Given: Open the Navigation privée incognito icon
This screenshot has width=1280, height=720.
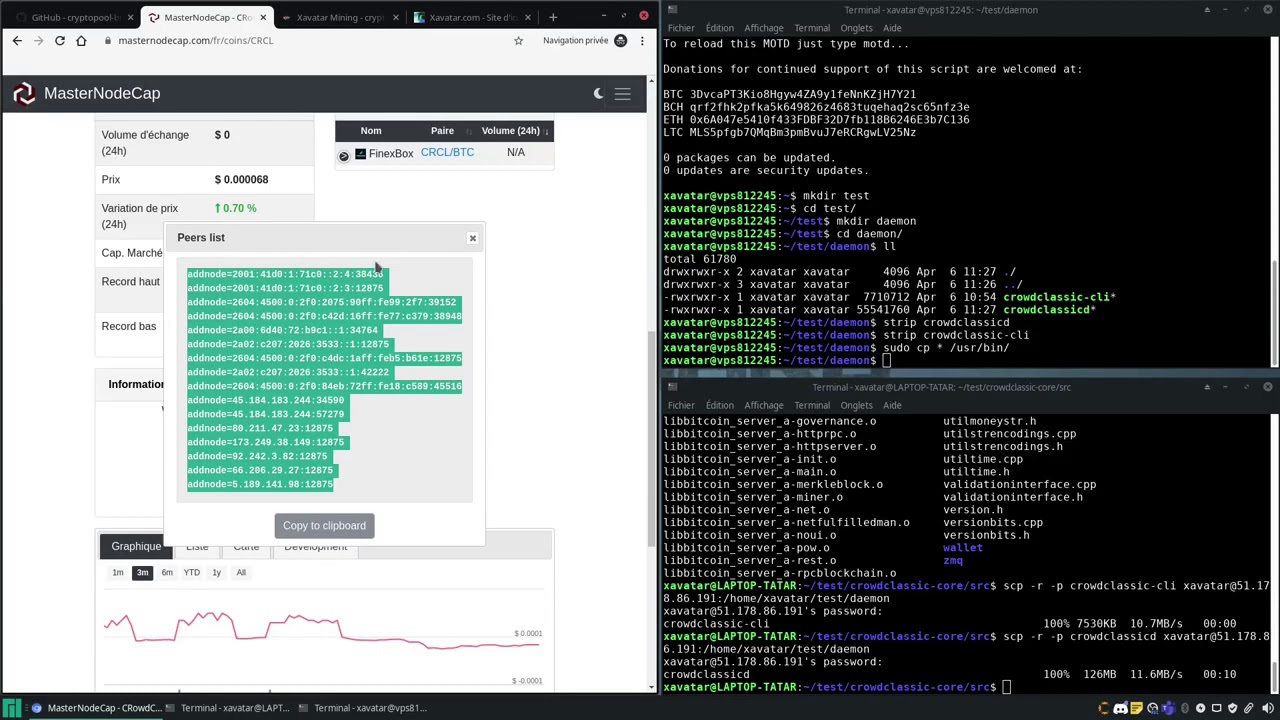Looking at the screenshot, I should (620, 41).
